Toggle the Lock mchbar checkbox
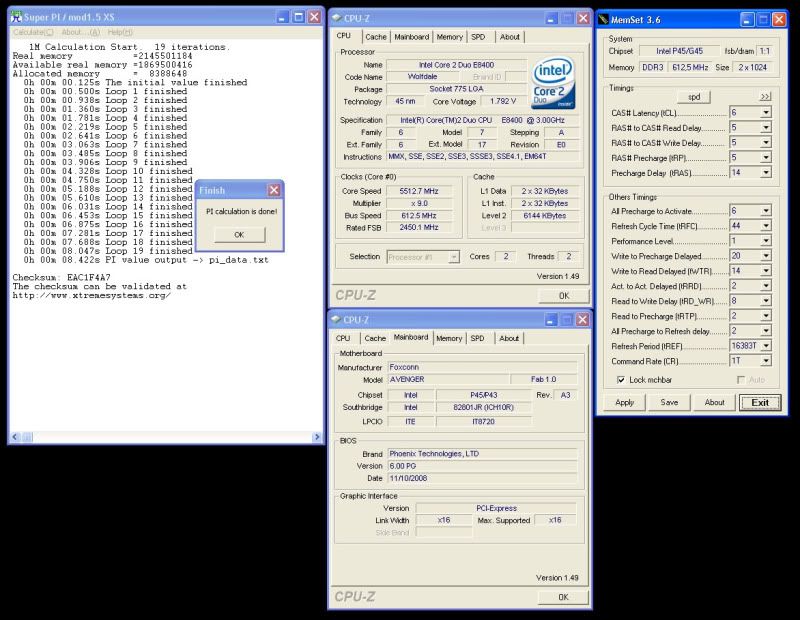 (621, 380)
